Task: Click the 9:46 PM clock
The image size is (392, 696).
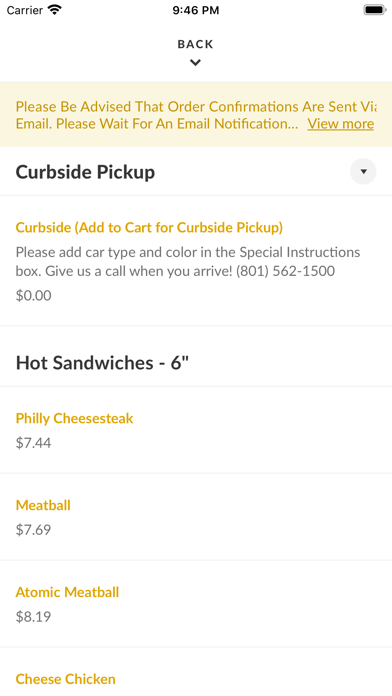Action: (196, 10)
